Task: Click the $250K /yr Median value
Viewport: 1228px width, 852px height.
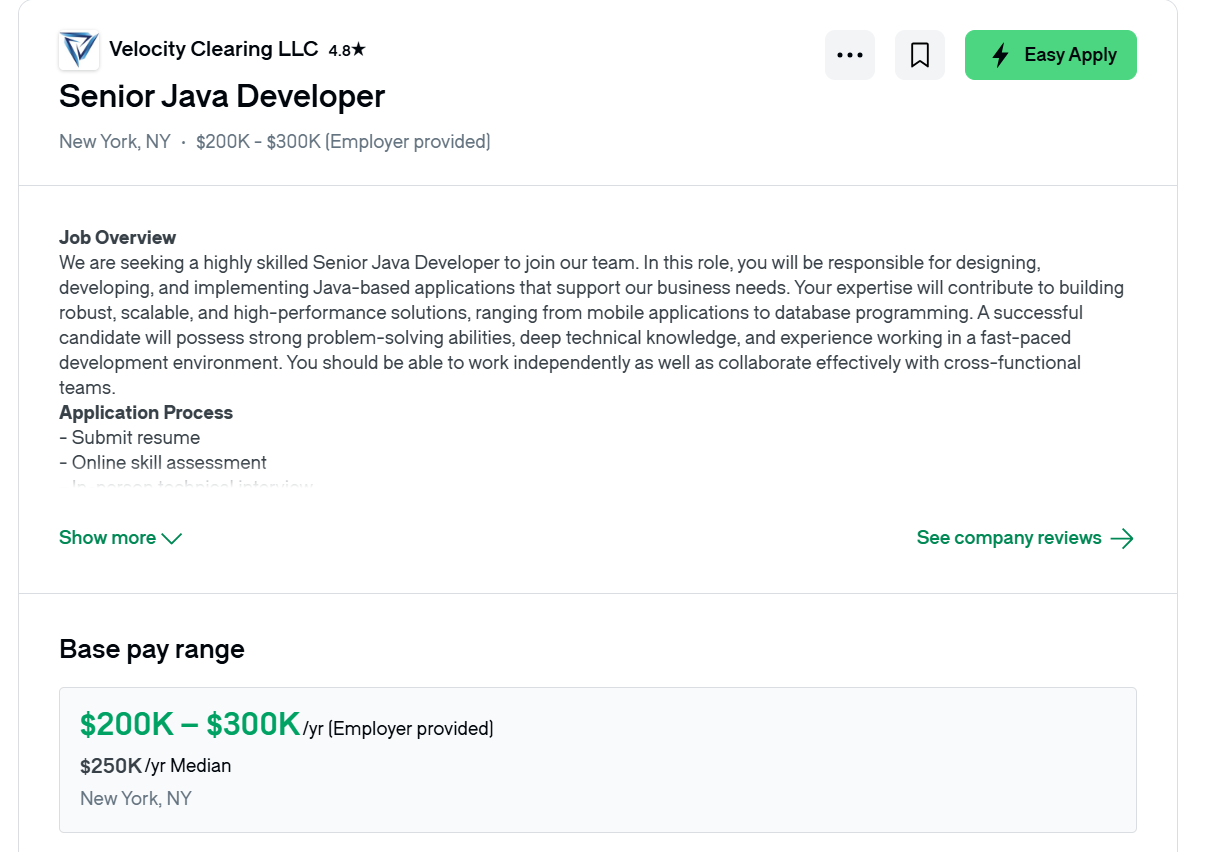Action: point(155,766)
